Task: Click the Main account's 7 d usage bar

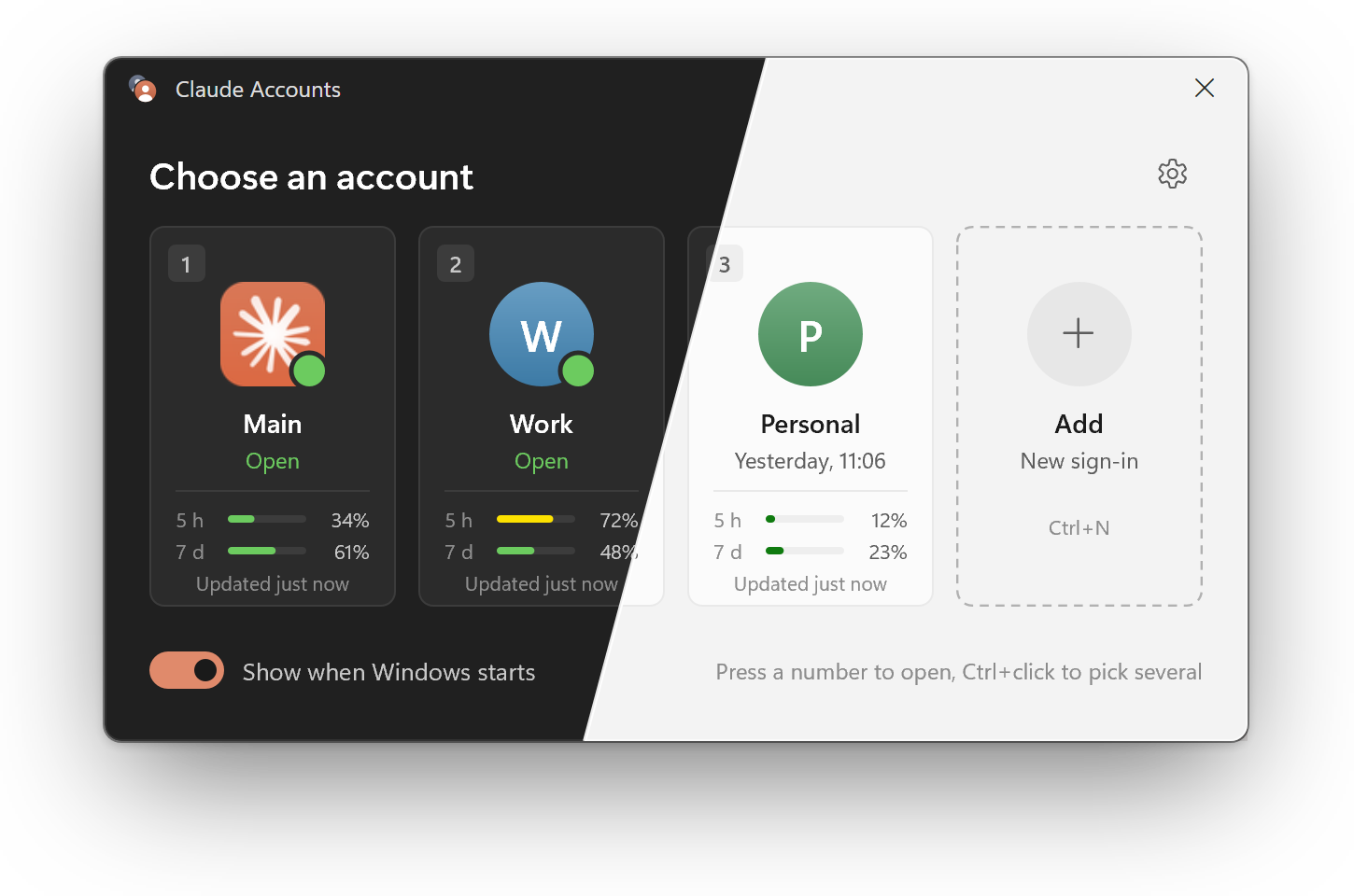Action: point(267,551)
